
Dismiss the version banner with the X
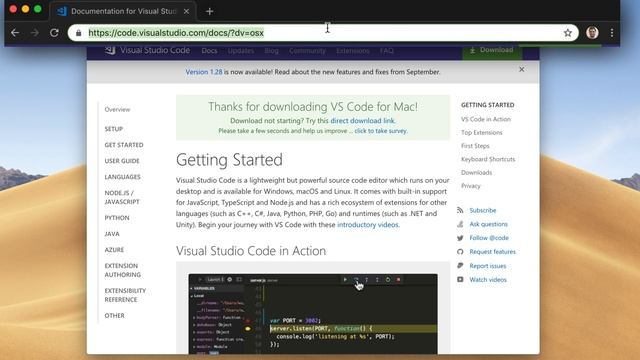(x=522, y=69)
